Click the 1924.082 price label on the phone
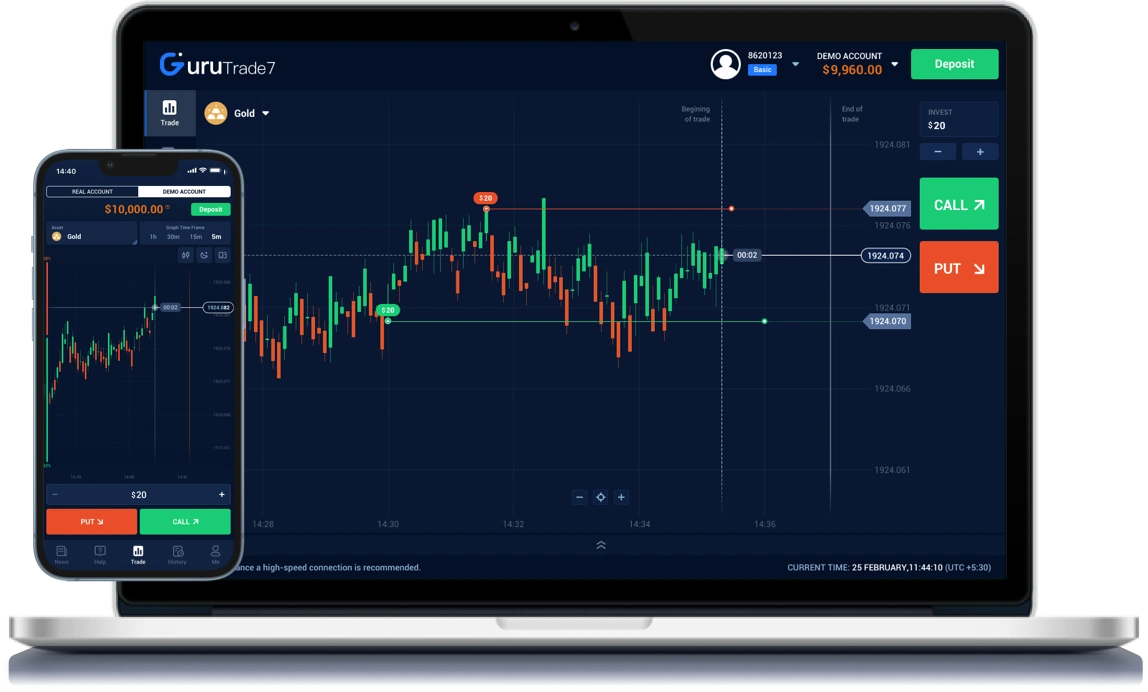 (x=217, y=308)
